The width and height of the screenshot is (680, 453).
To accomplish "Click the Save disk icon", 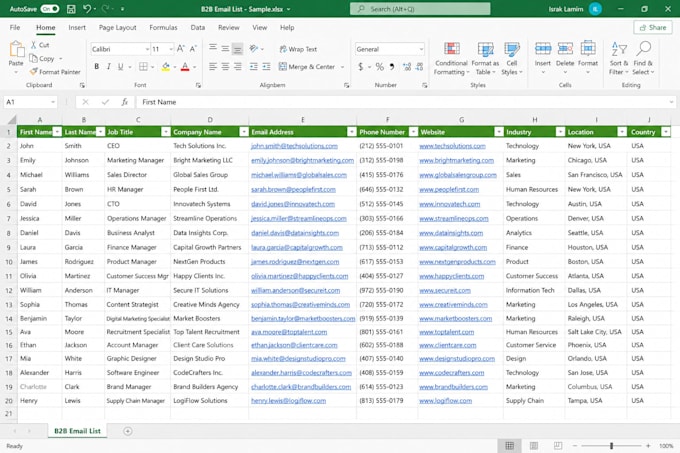I will click(71, 9).
